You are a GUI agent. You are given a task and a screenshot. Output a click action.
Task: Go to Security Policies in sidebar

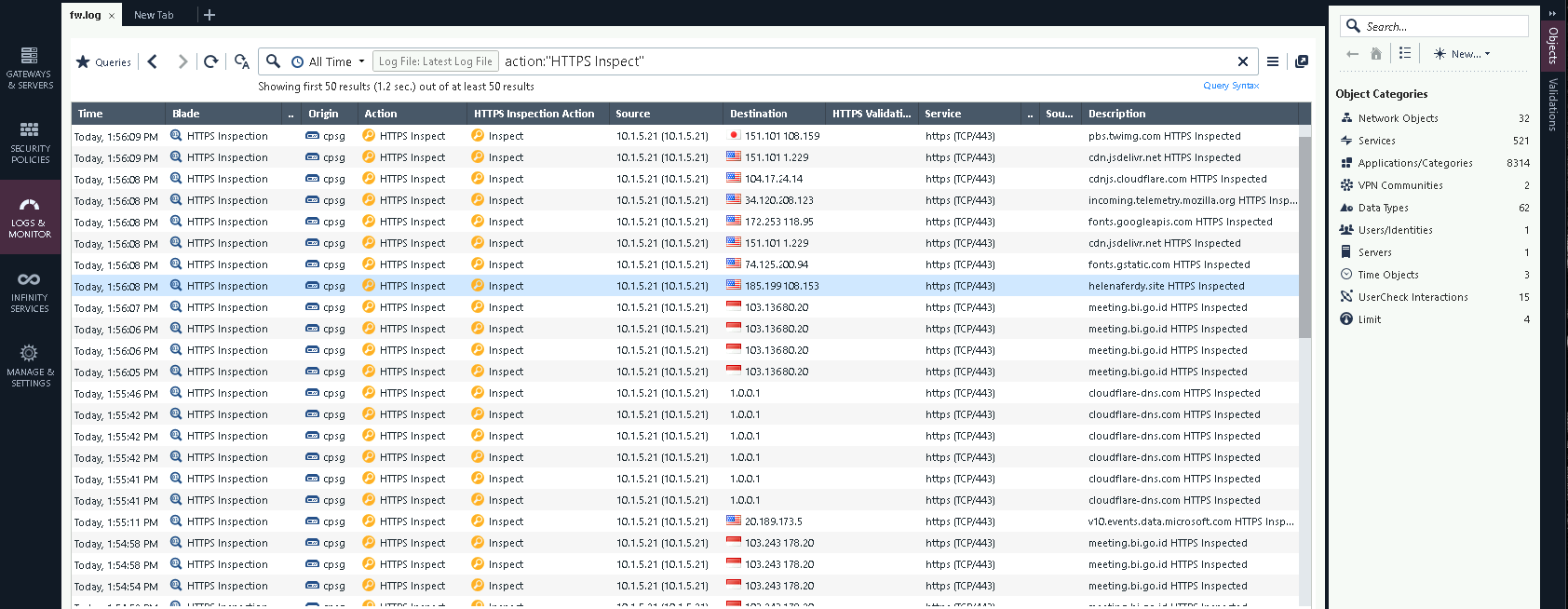[30, 142]
